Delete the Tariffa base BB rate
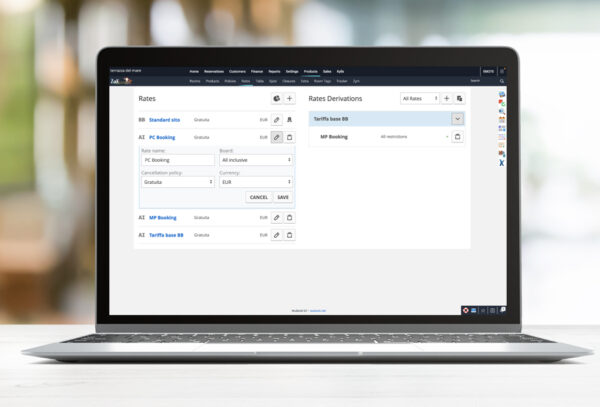The width and height of the screenshot is (600, 407). 290,235
